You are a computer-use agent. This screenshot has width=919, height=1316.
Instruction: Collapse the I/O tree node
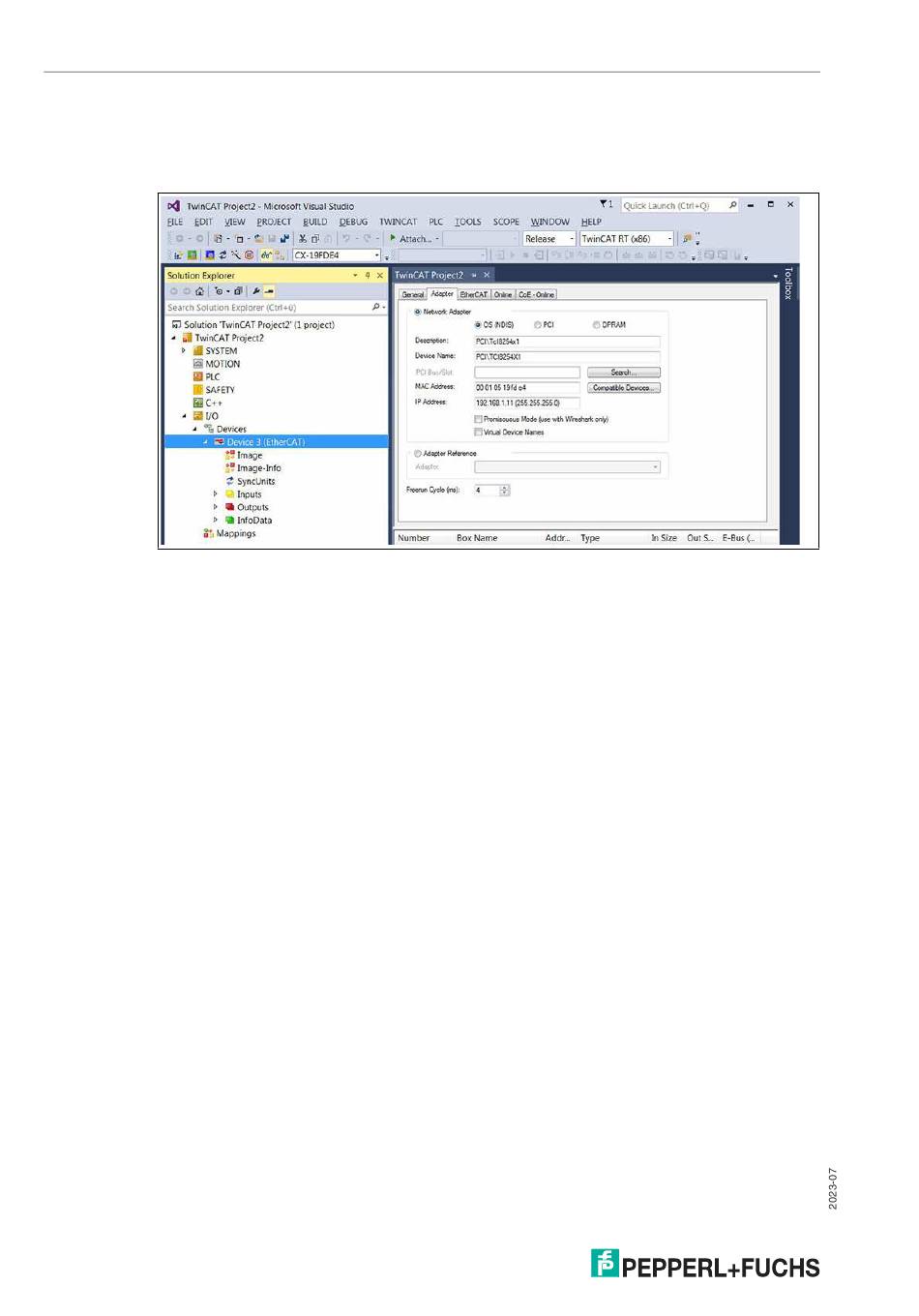pos(184,416)
